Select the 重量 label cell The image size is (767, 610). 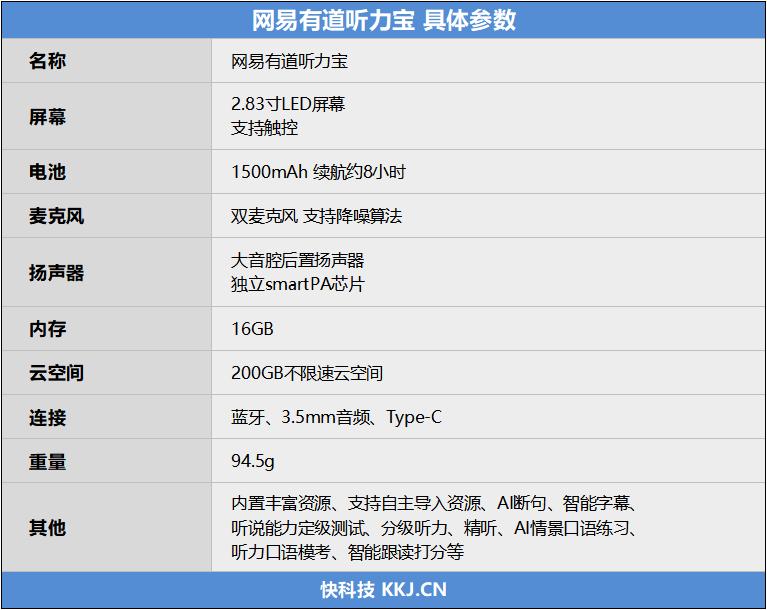107,461
